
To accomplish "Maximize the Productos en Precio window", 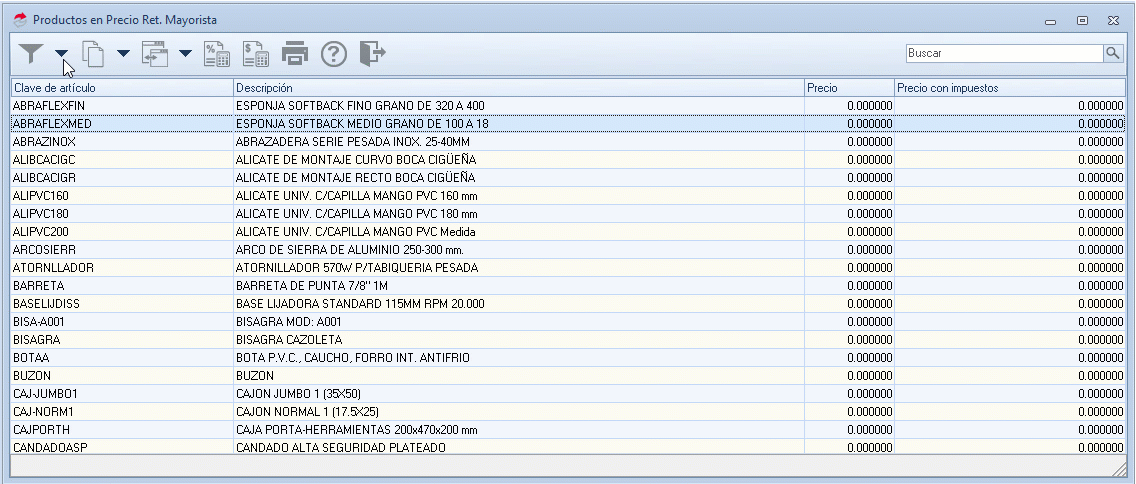I will pos(1082,20).
